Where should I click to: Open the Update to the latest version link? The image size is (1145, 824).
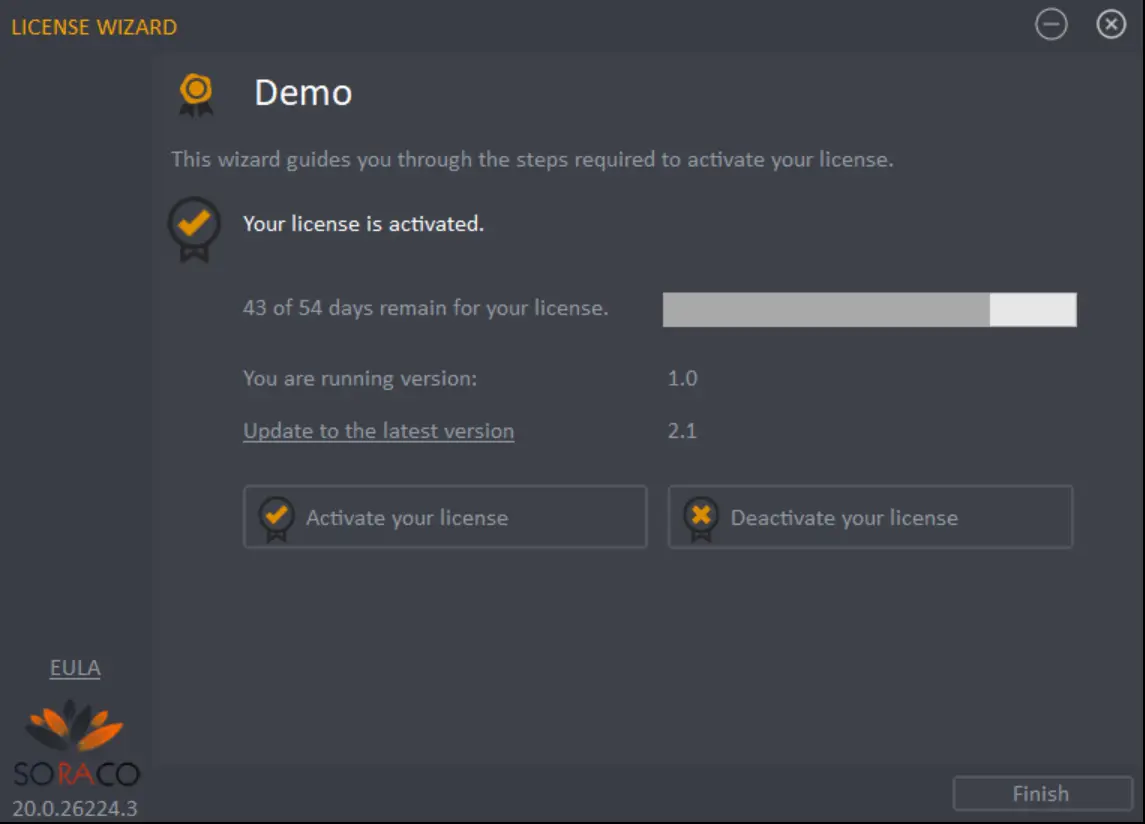click(x=378, y=431)
